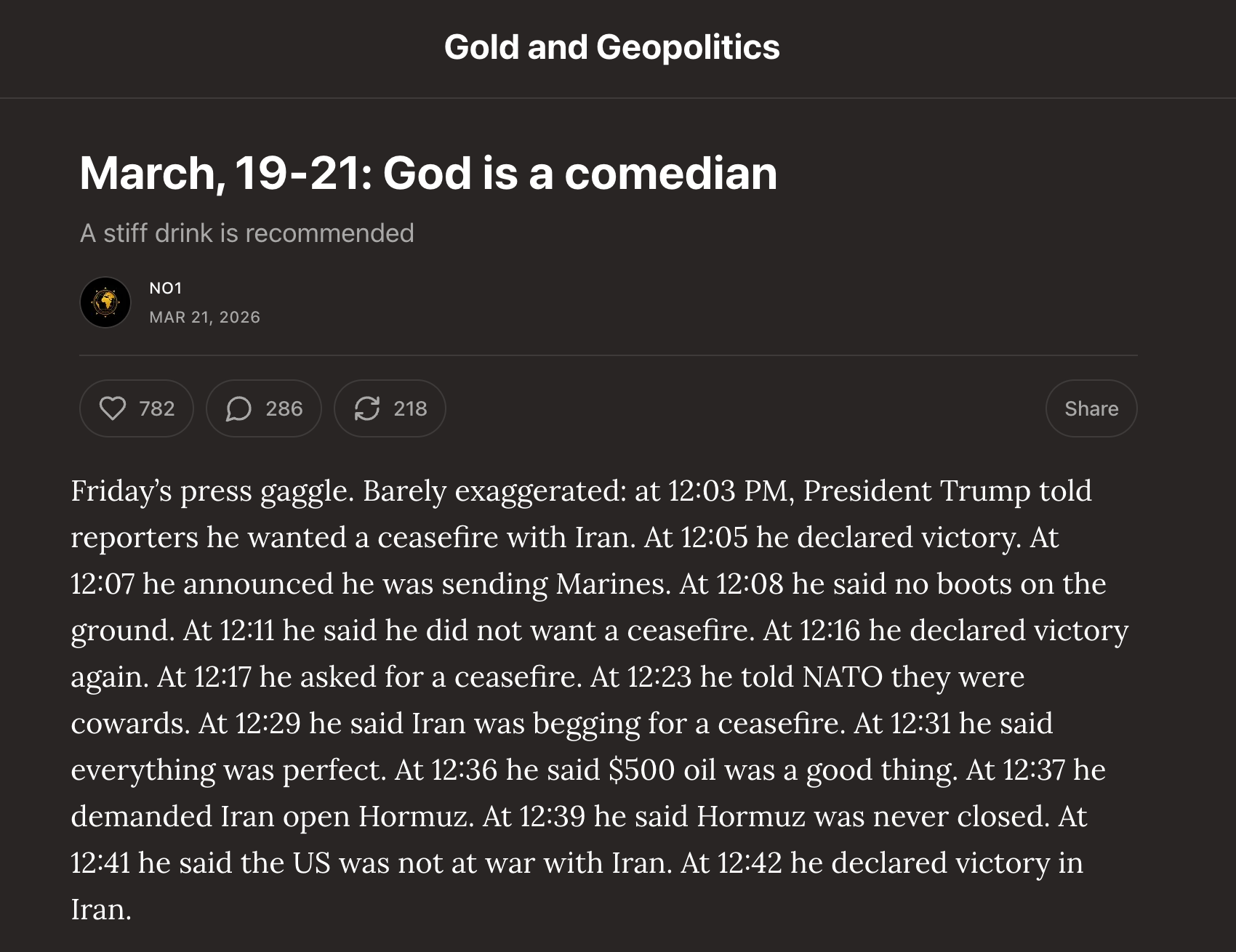Click the 218 restacks count

(410, 408)
